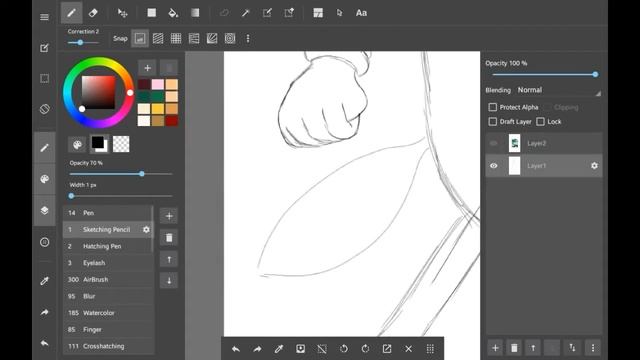This screenshot has height=360, width=640.
Task: Select the Brush tool in top toolbar
Action: click(71, 13)
